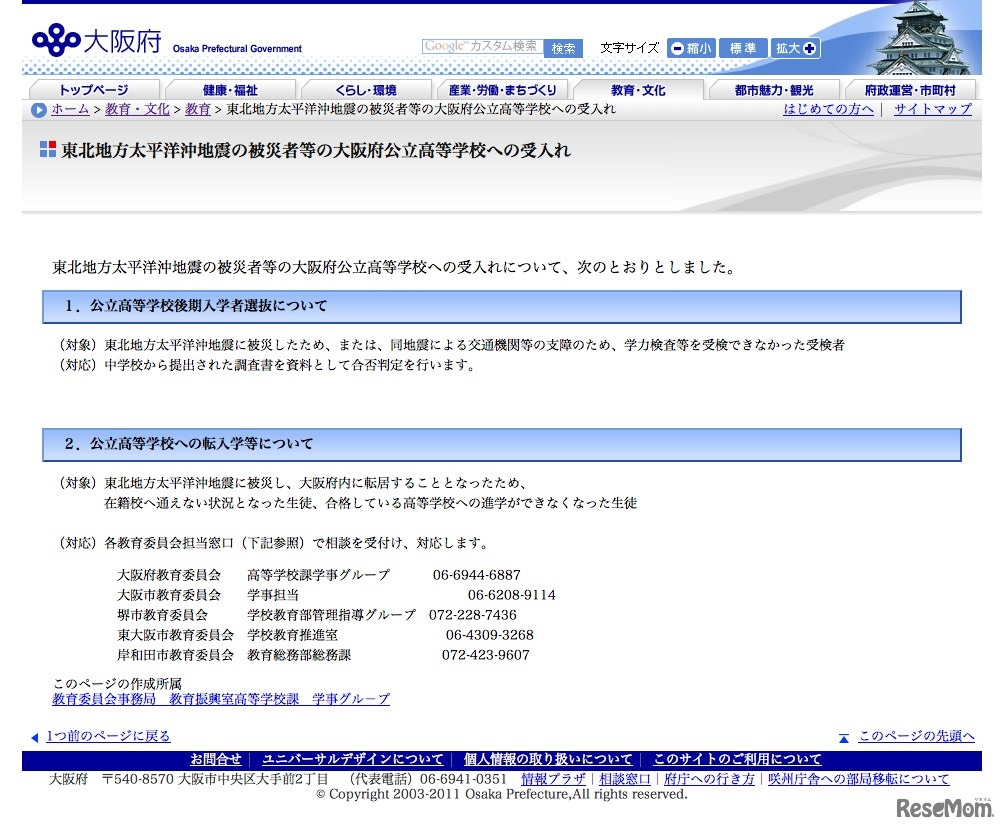Image resolution: width=1007 pixels, height=831 pixels.
Task: Click the 検索 search button
Action: (x=563, y=48)
